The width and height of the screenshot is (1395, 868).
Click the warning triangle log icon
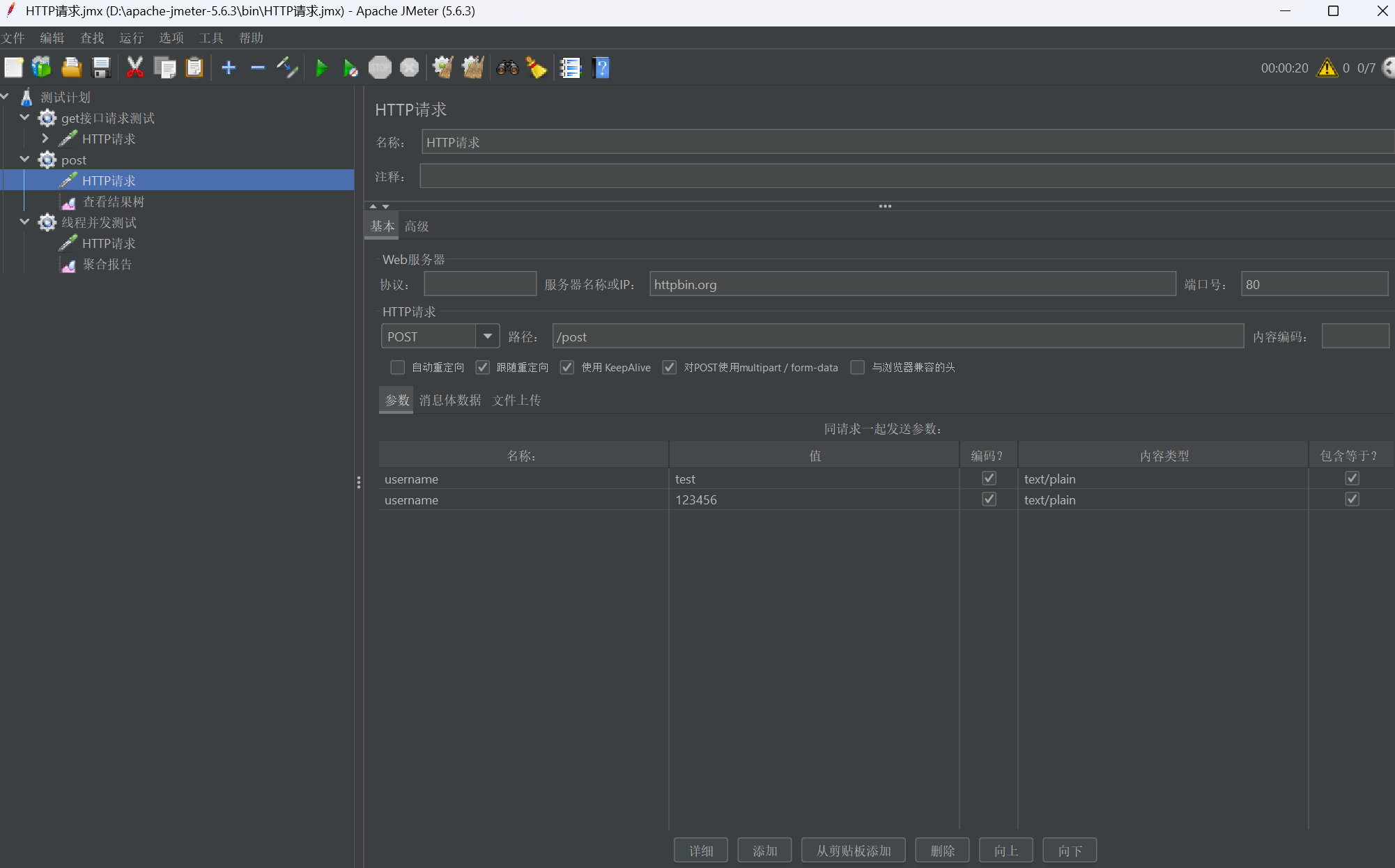[1327, 68]
